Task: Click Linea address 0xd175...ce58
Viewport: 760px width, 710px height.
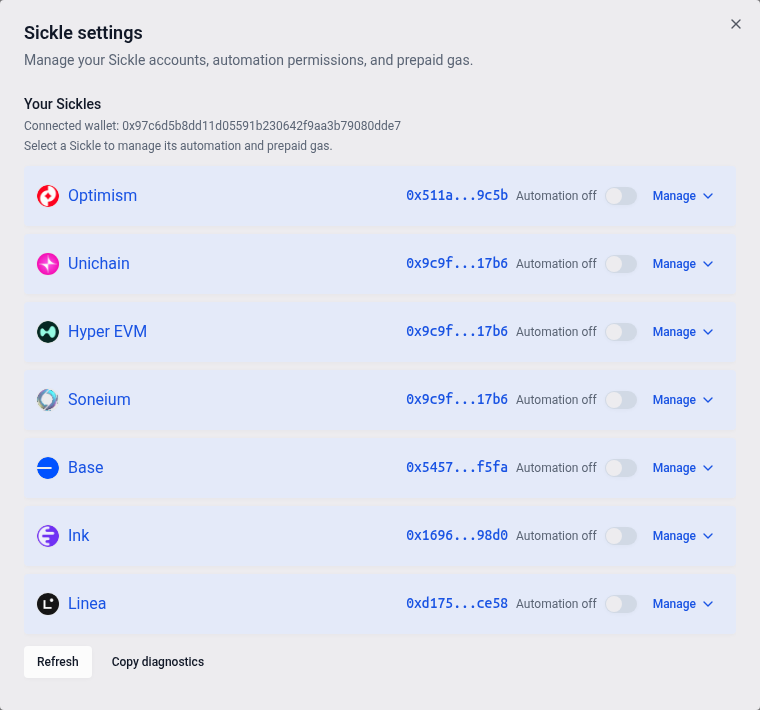Action: coord(457,603)
